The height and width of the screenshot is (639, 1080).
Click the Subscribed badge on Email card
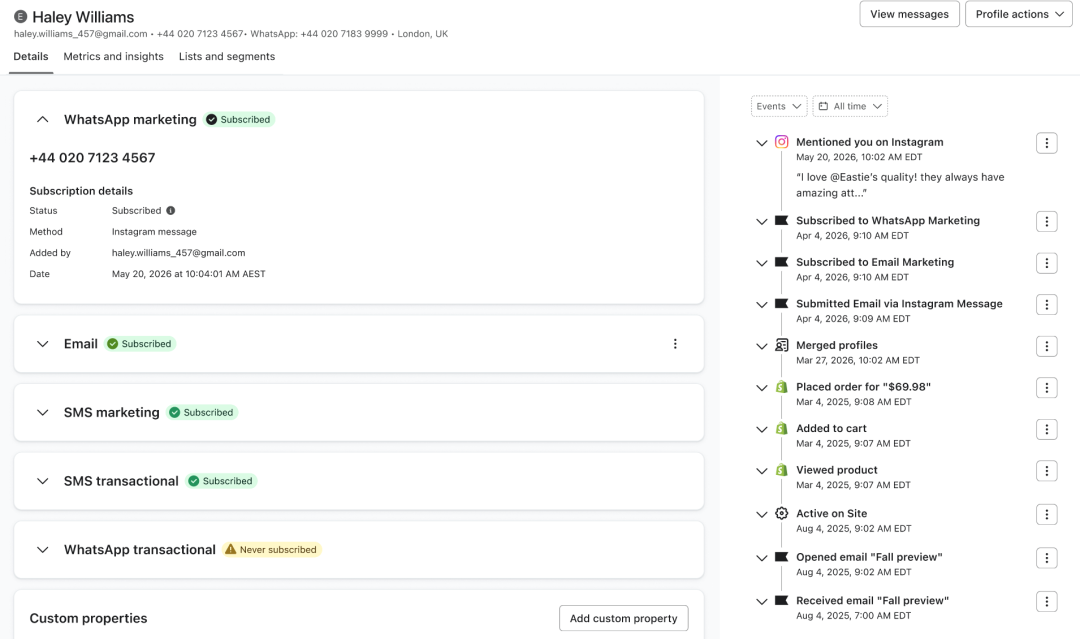[x=140, y=344]
